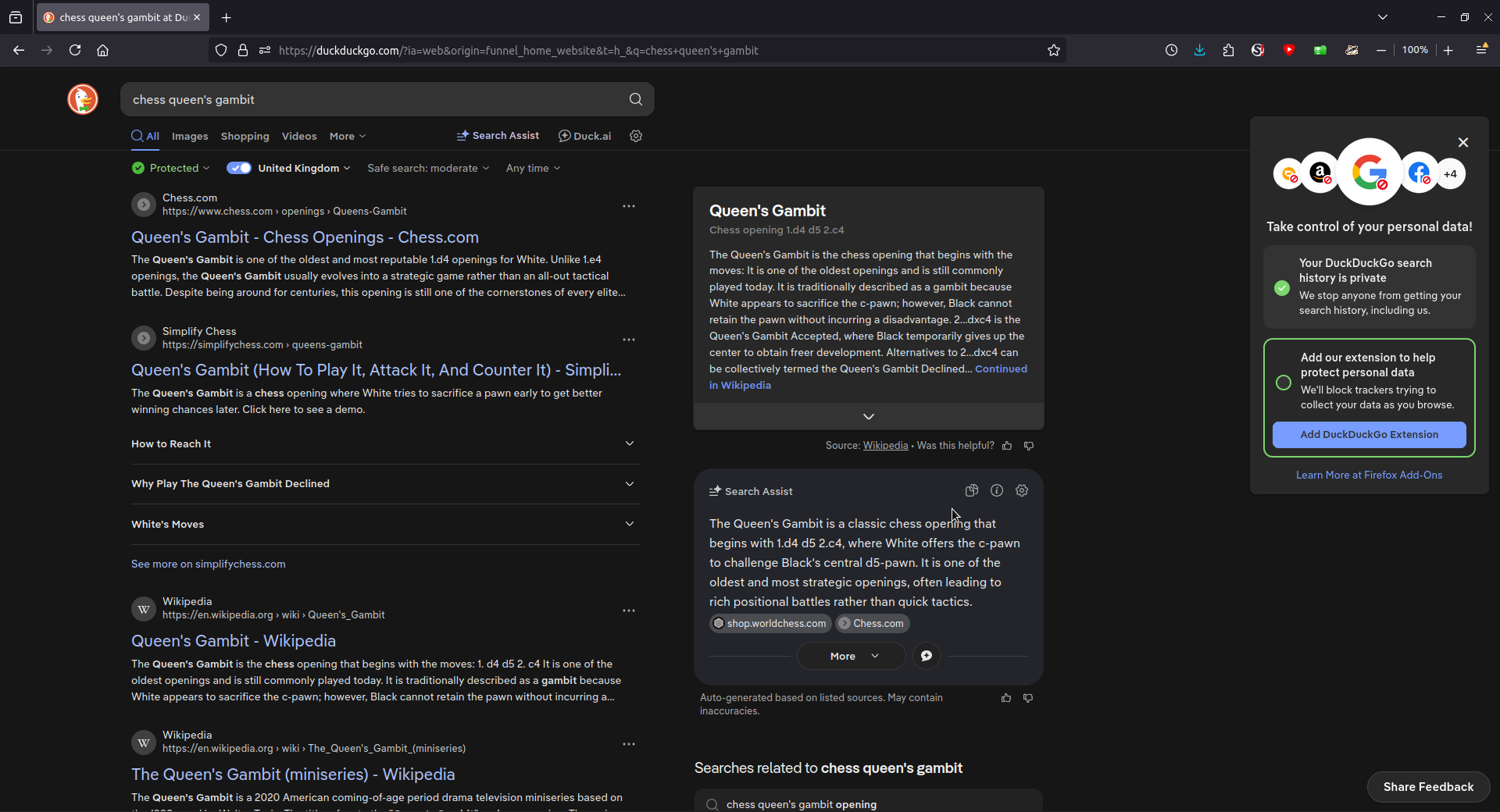Image resolution: width=1500 pixels, height=812 pixels.
Task: Bookmark this page with star icon
Action: click(1054, 50)
